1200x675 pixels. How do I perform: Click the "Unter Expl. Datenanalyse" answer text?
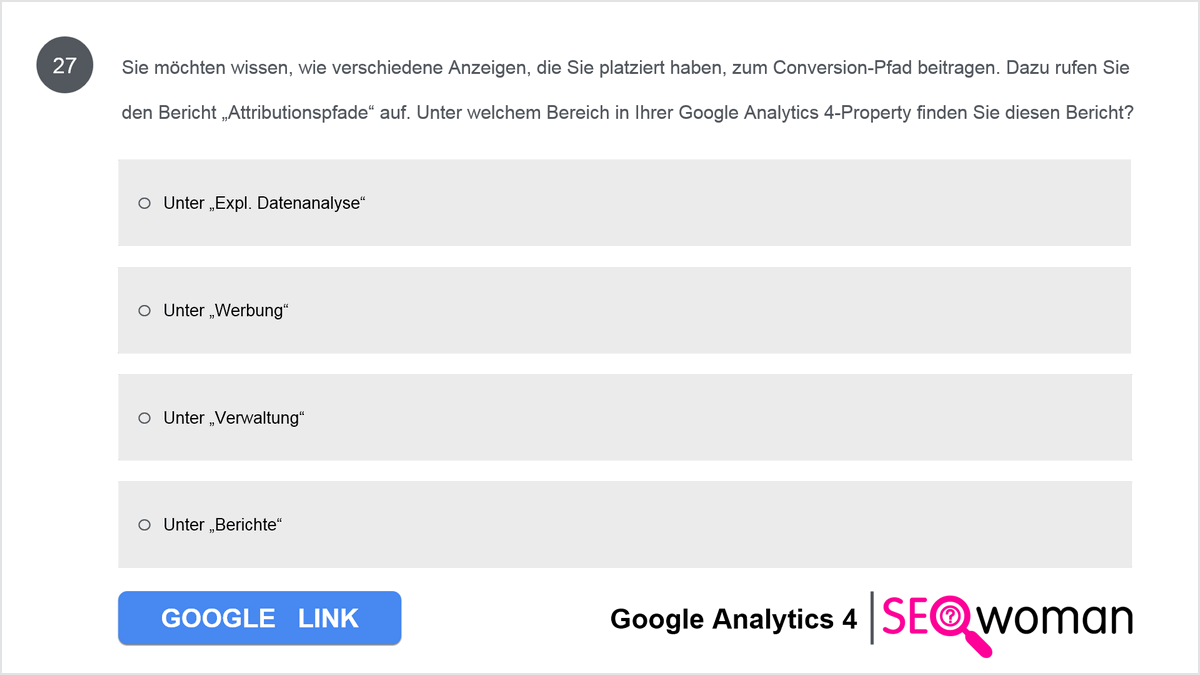(x=265, y=203)
